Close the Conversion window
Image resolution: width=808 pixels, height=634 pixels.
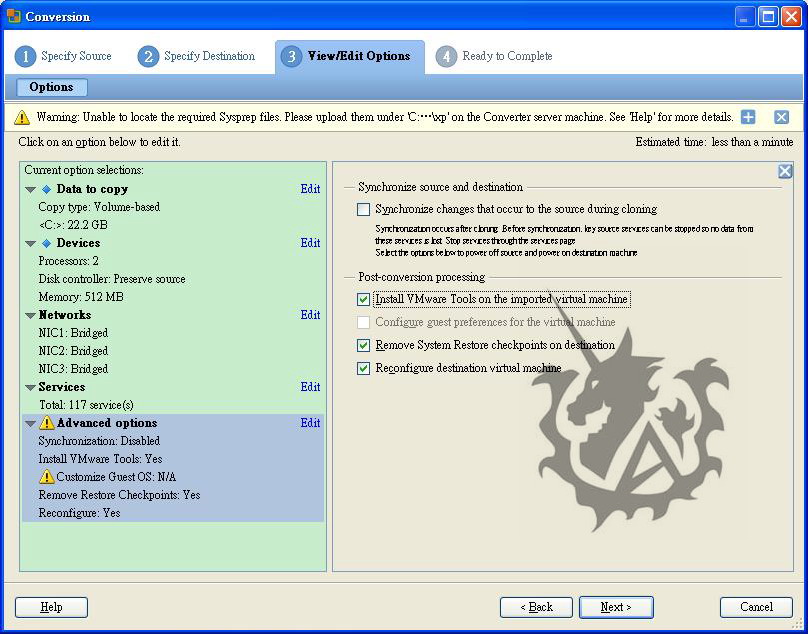[x=791, y=16]
